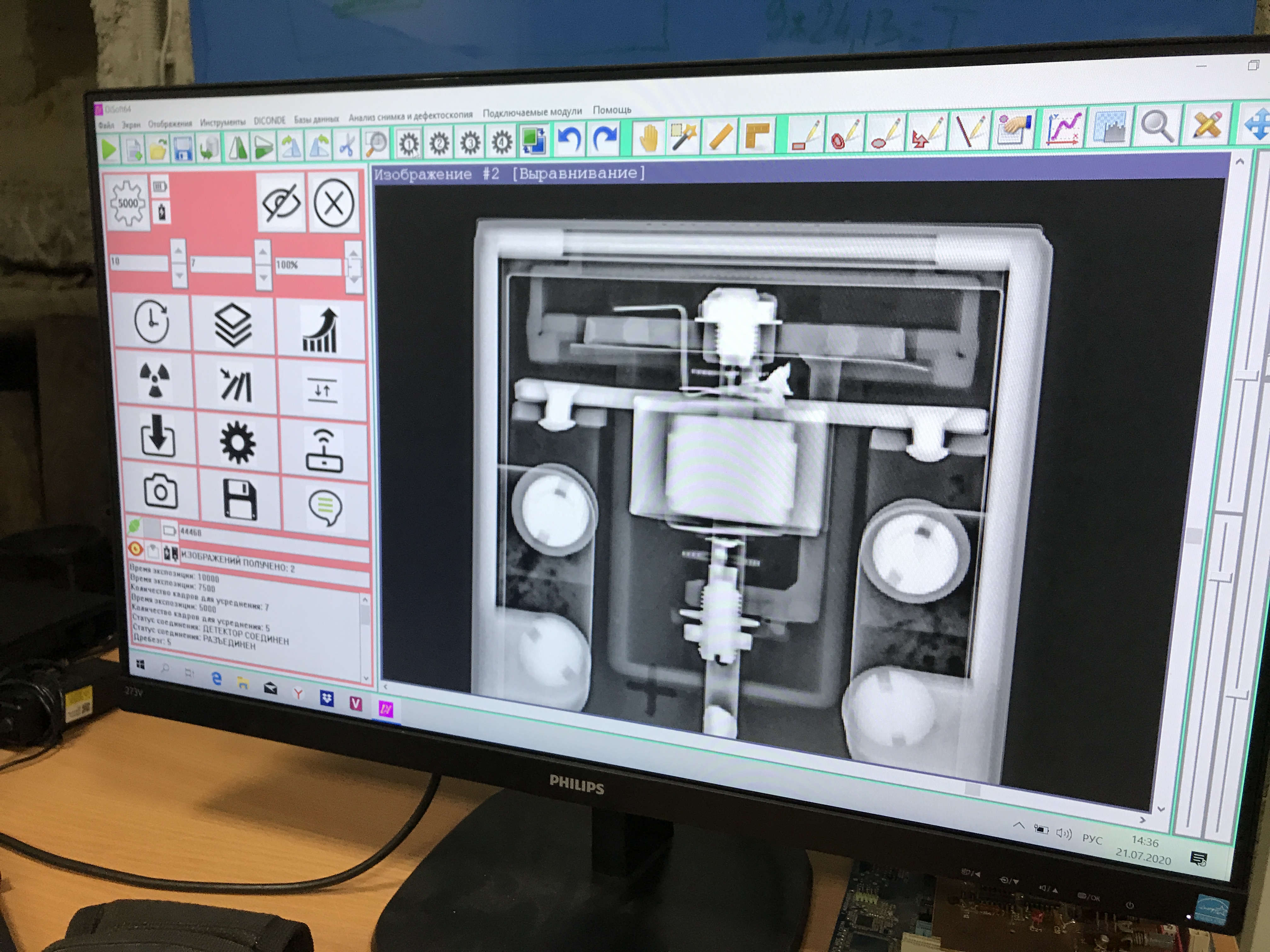Decrease the second spinner value of 7
Viewport: 1270px width, 952px height.
click(x=263, y=278)
